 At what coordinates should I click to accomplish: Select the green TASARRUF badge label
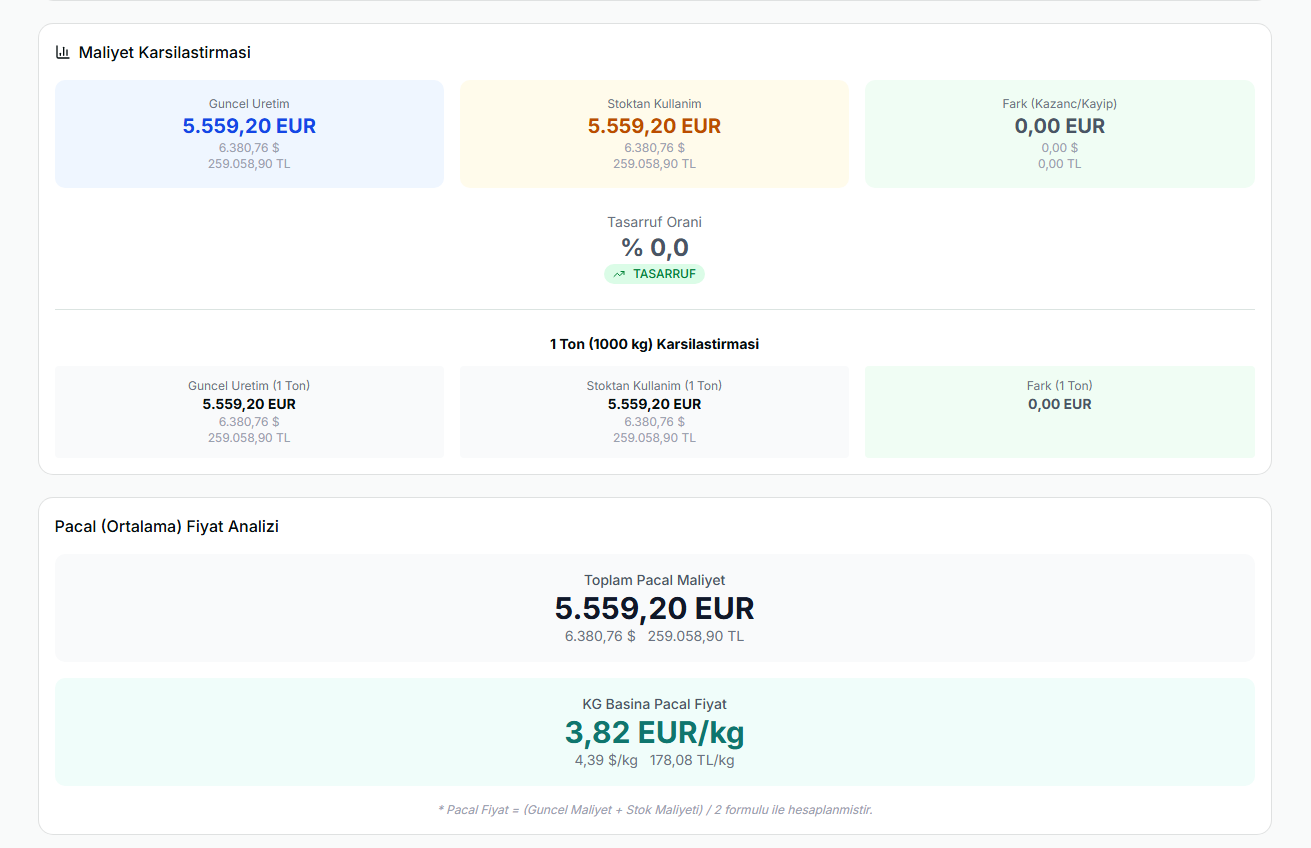tap(663, 274)
